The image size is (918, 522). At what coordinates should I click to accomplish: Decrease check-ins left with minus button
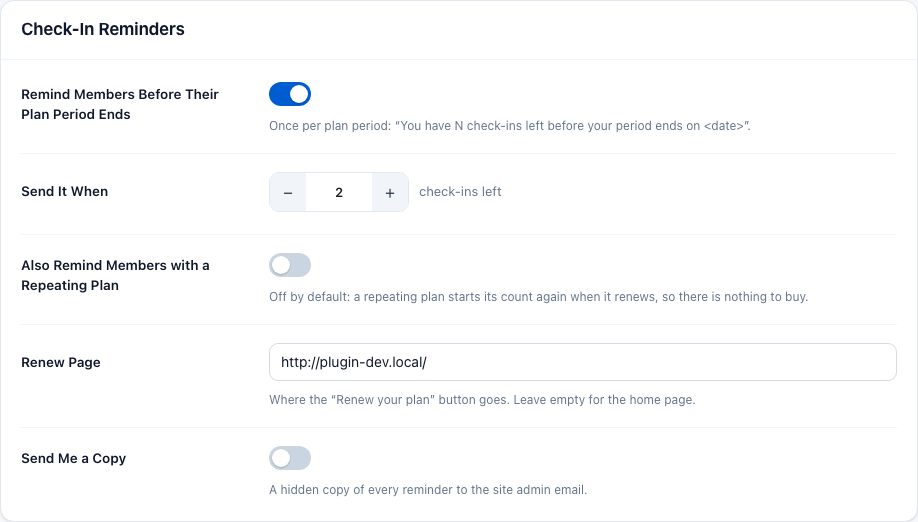coord(287,193)
